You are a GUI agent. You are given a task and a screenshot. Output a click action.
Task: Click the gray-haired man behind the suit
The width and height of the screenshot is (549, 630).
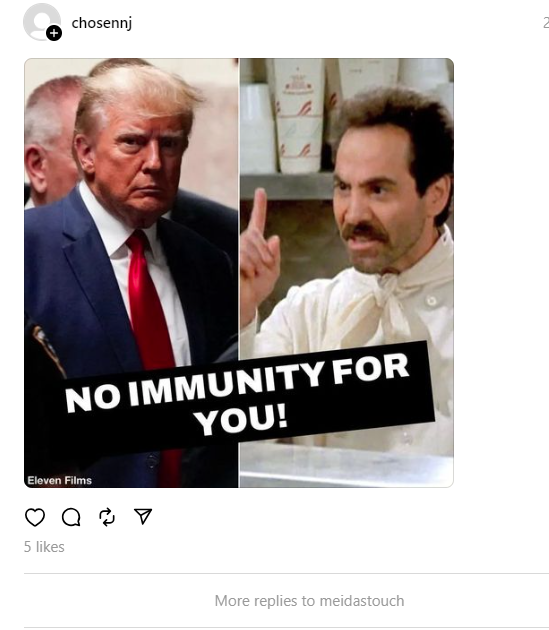(x=50, y=141)
